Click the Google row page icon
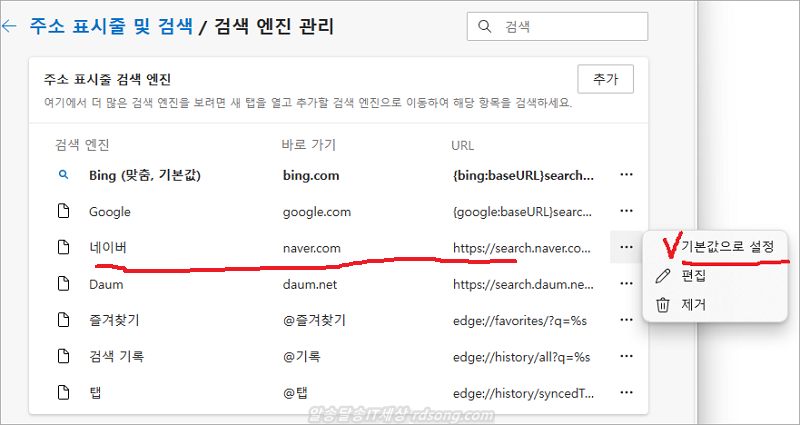800x425 pixels. tap(62, 211)
